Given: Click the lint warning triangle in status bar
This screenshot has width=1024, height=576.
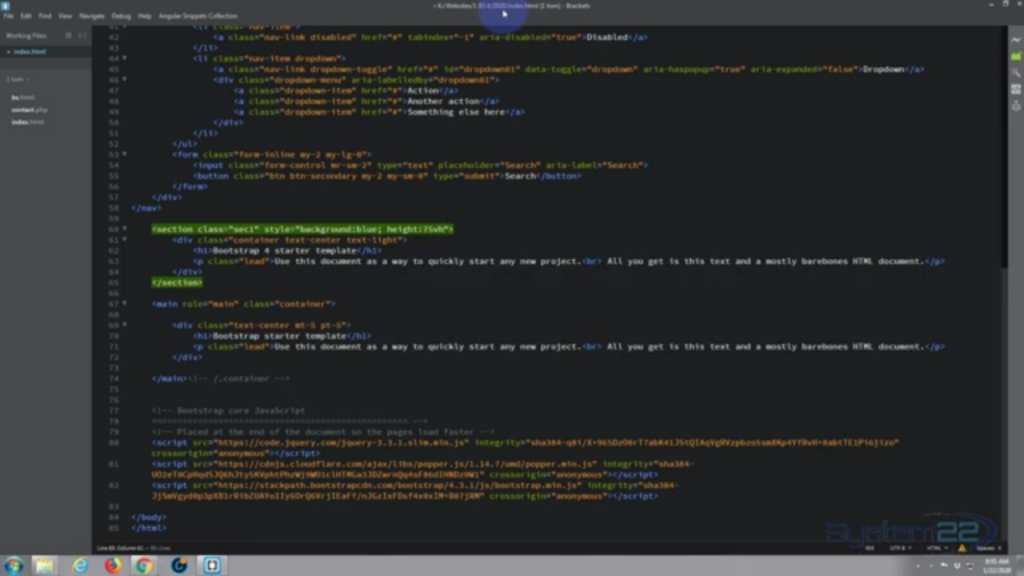Looking at the screenshot, I should (x=962, y=548).
